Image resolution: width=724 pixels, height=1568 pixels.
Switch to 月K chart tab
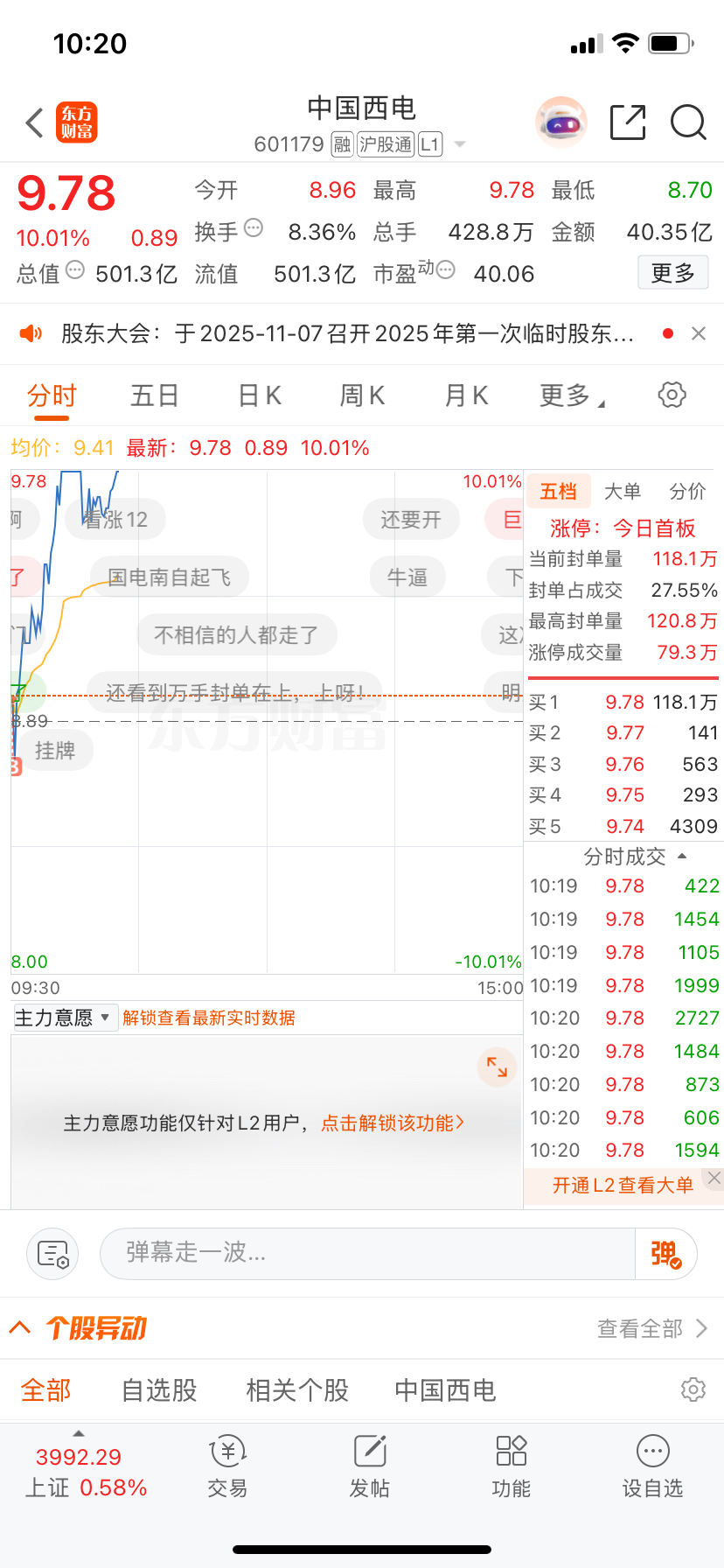466,396
